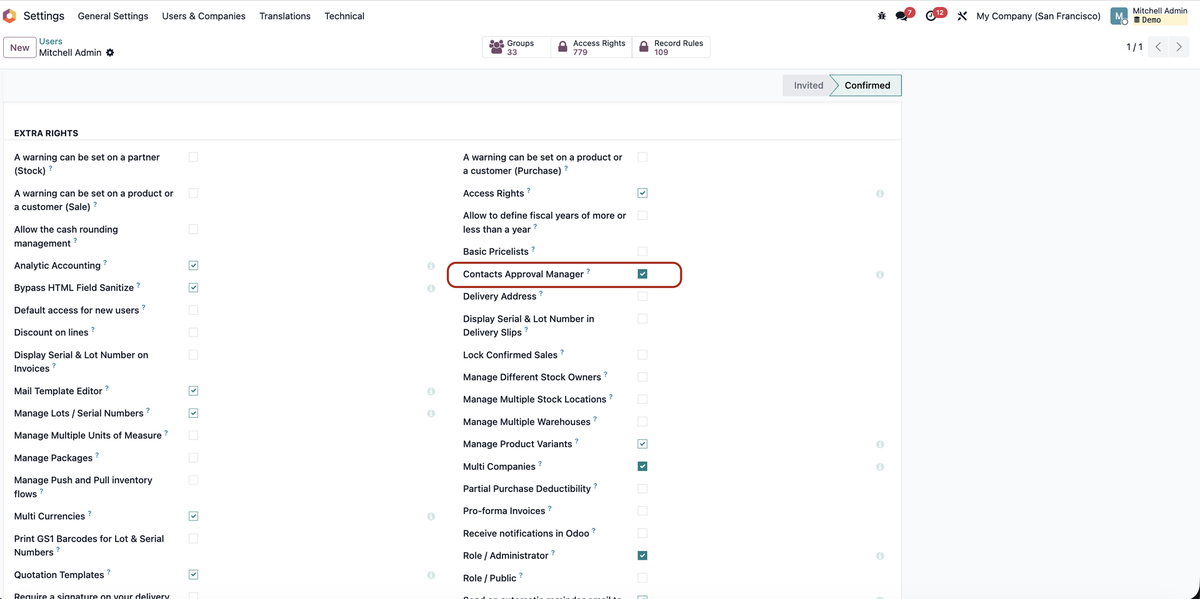Click the wrench and screwdriver tools icon

(x=962, y=16)
